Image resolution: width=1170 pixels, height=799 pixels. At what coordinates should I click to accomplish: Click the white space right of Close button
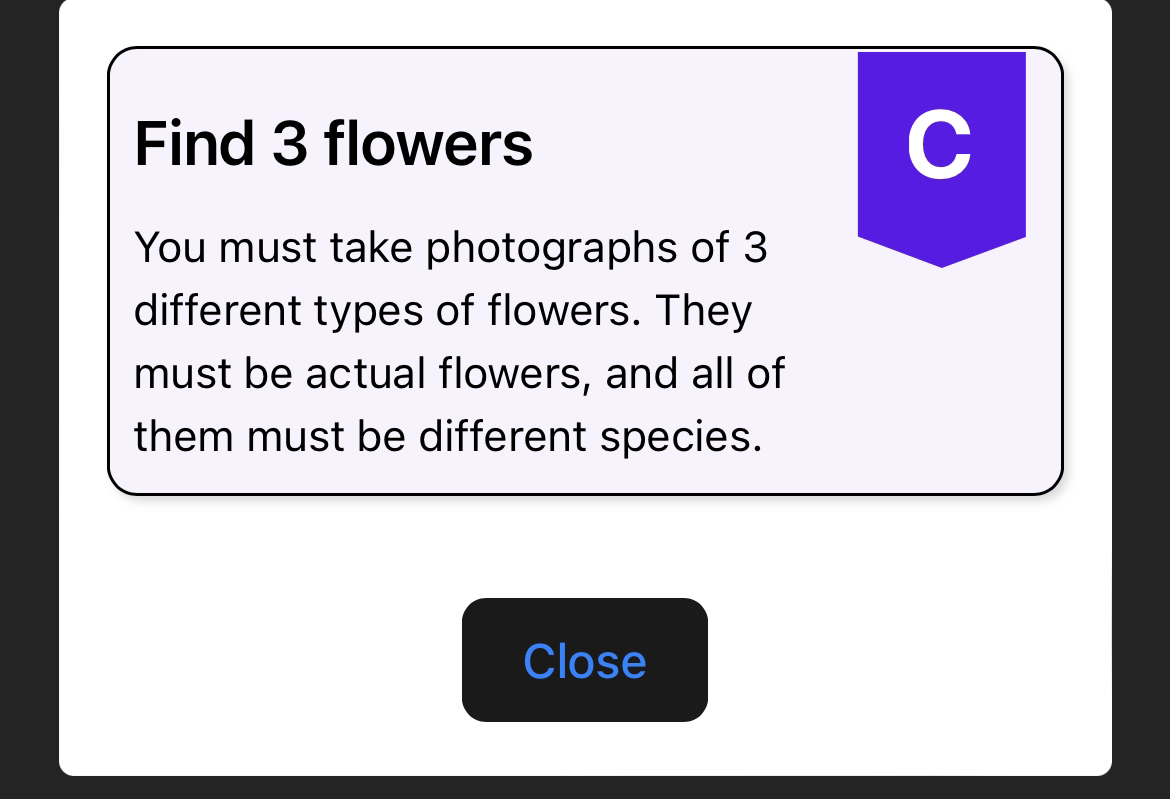[910, 659]
